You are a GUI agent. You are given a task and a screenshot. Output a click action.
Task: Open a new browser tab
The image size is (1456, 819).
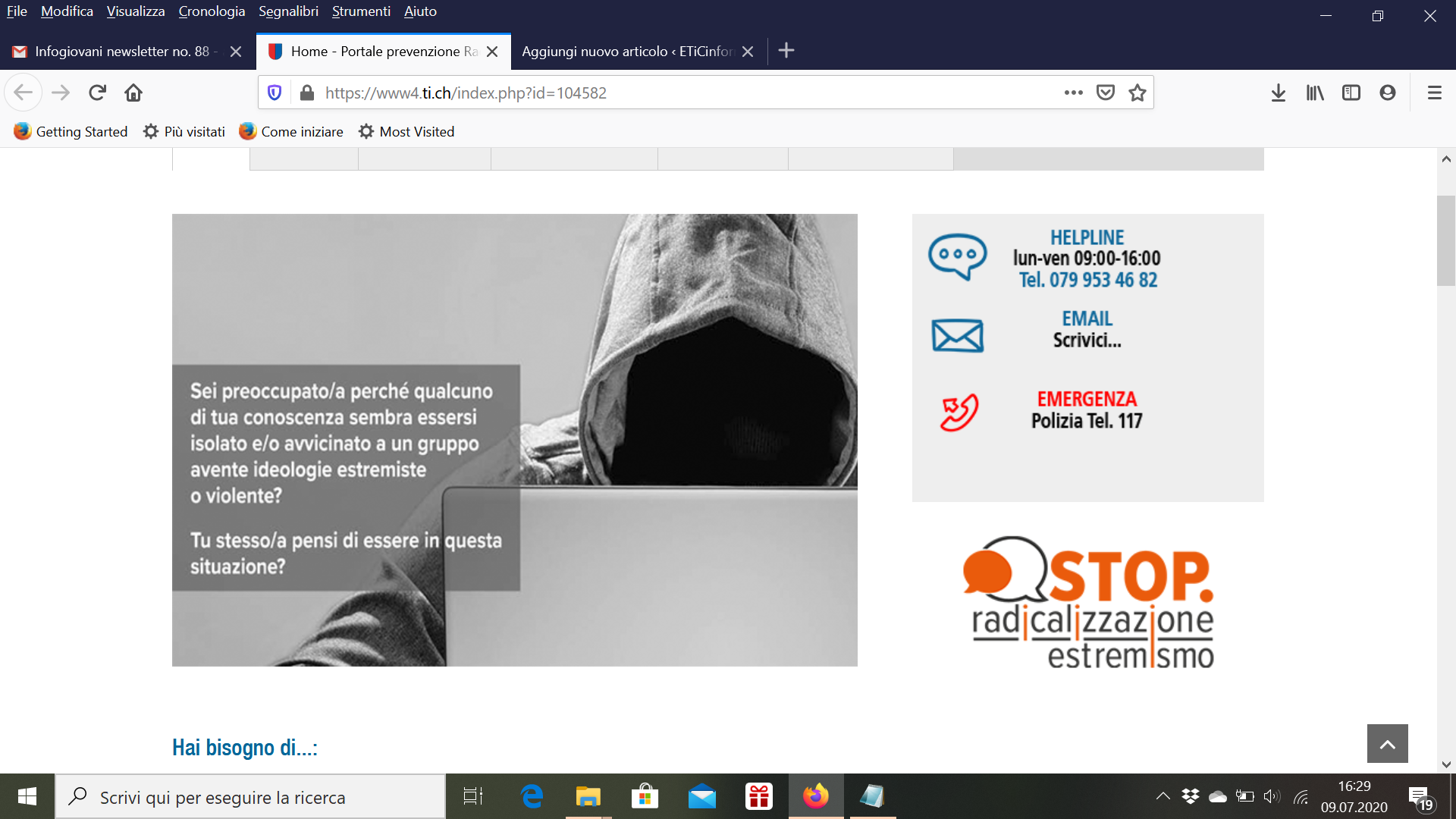786,51
